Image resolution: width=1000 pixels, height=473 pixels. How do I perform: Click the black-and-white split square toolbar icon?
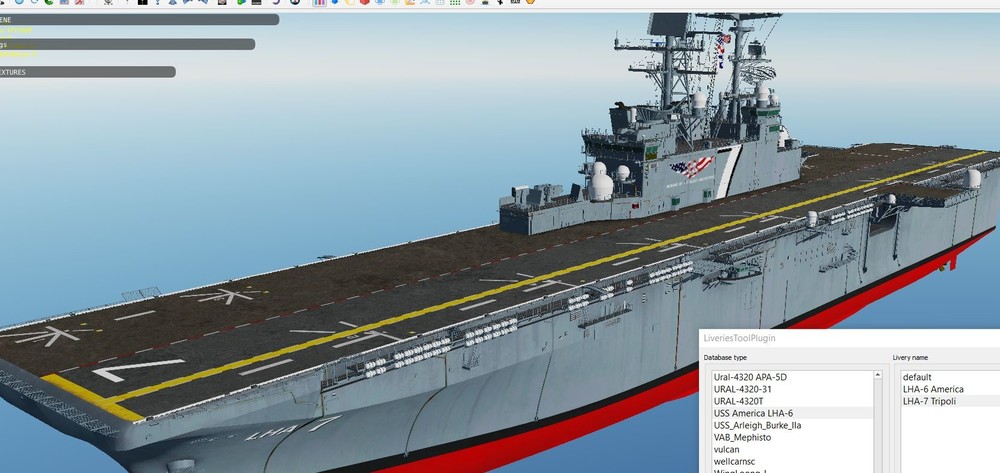click(143, 3)
